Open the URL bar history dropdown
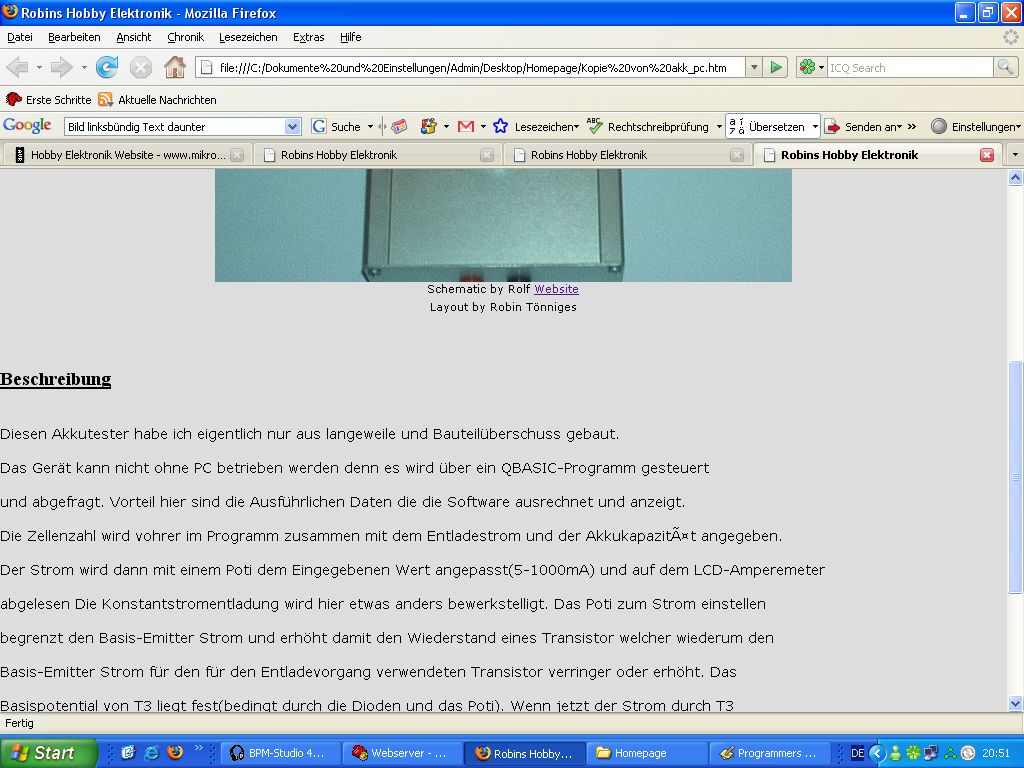Screen dimensions: 1024x768 click(754, 67)
